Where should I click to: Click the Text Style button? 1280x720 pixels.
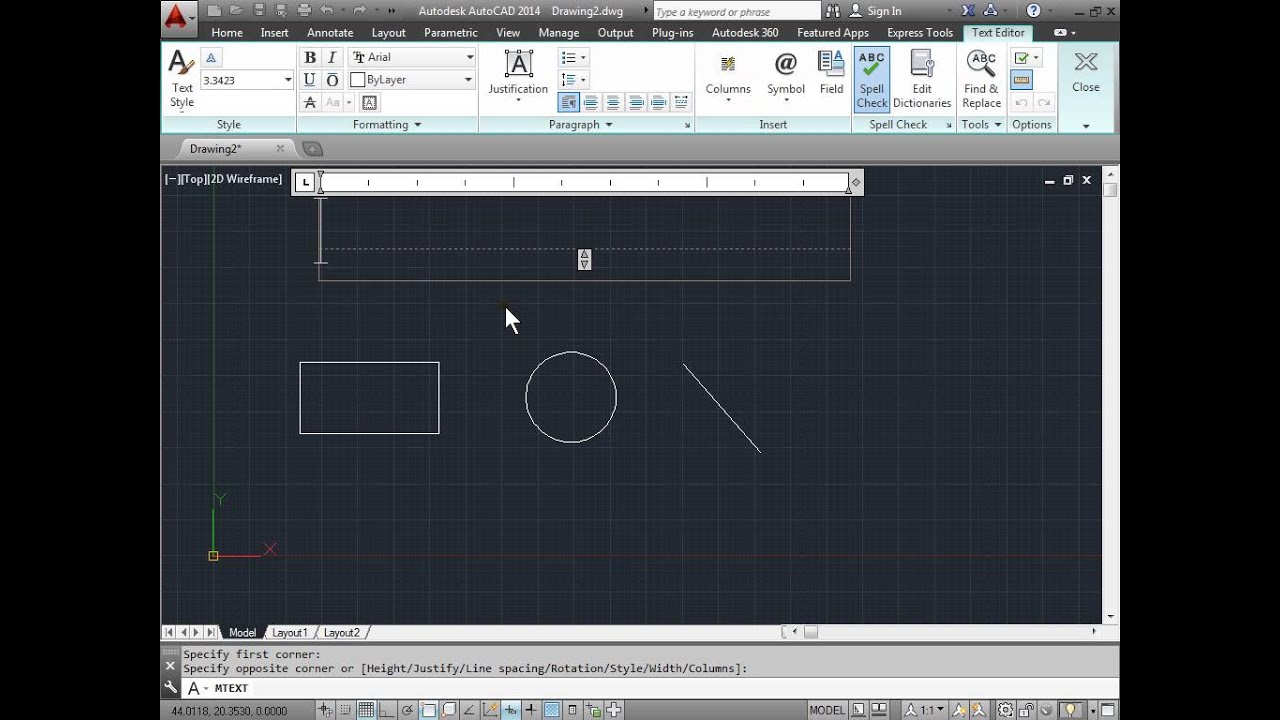pos(181,78)
